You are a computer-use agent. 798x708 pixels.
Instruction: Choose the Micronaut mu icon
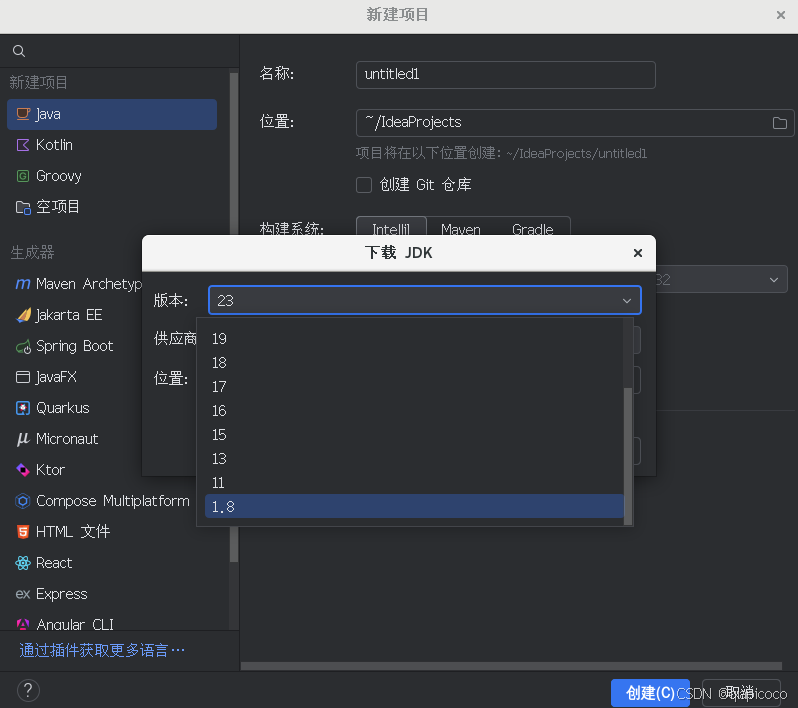(23, 439)
